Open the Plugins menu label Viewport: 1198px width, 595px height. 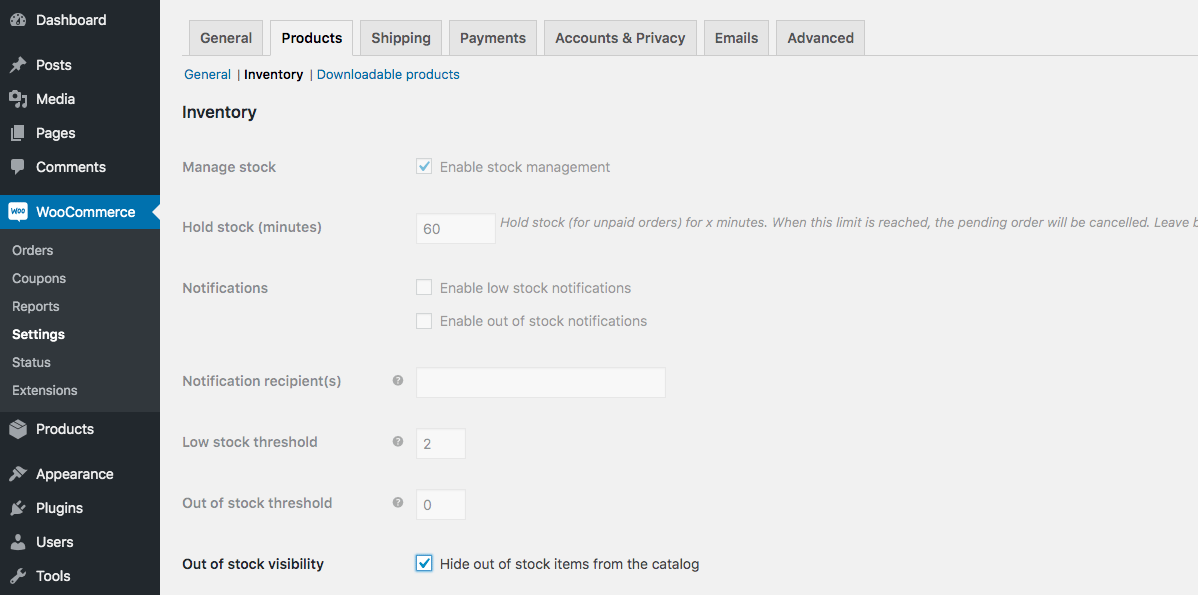(59, 508)
